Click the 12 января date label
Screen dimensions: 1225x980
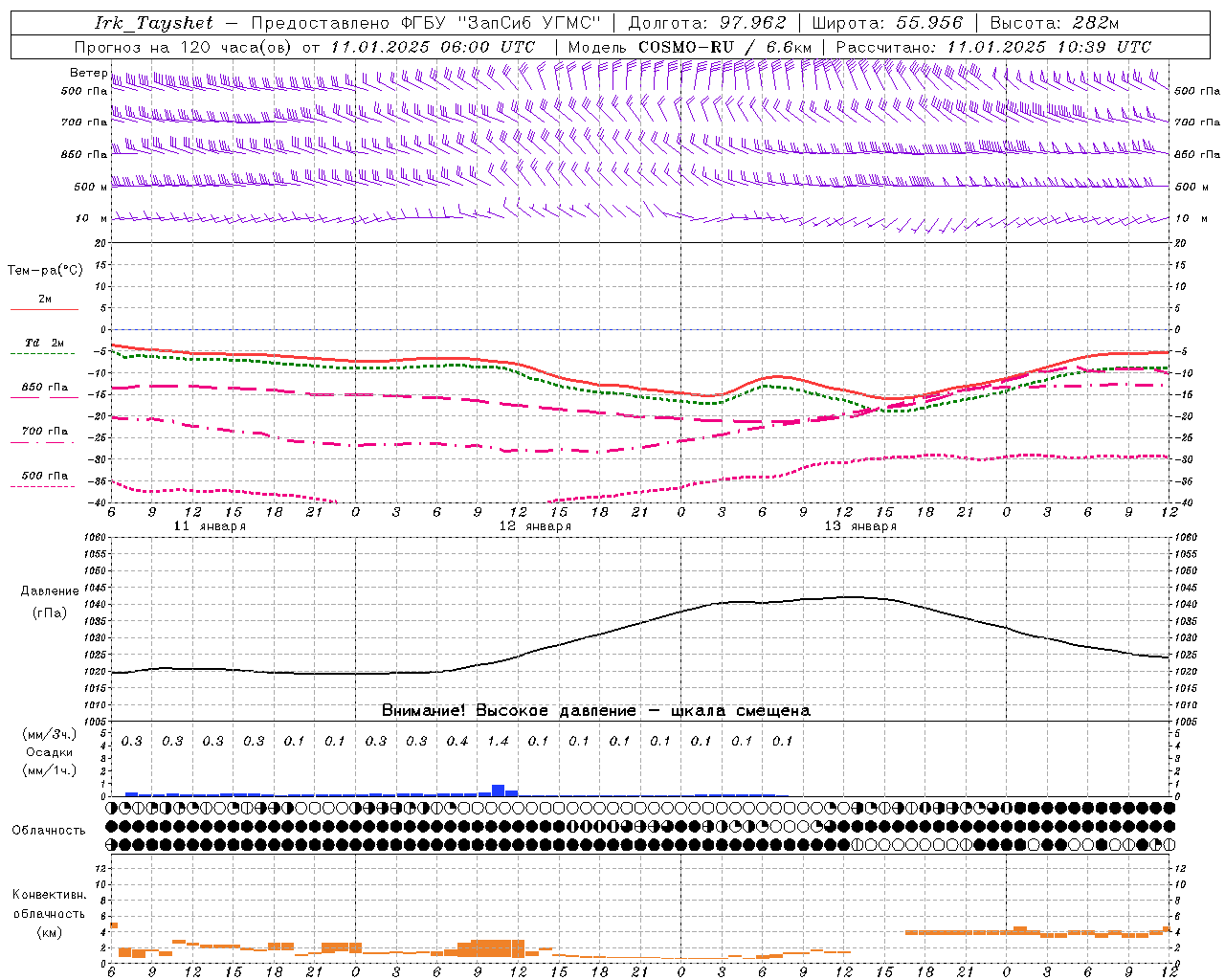point(535,526)
